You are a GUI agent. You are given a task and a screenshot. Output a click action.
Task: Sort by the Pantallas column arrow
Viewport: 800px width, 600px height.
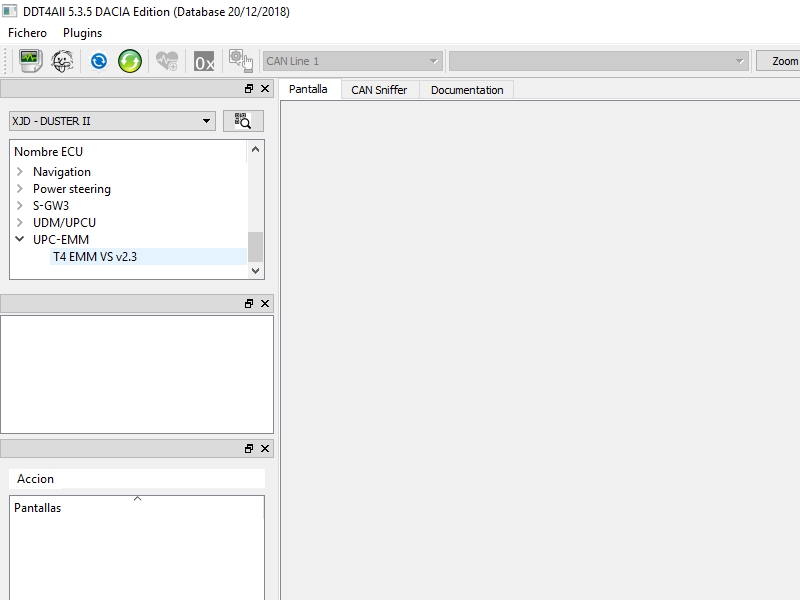click(137, 498)
